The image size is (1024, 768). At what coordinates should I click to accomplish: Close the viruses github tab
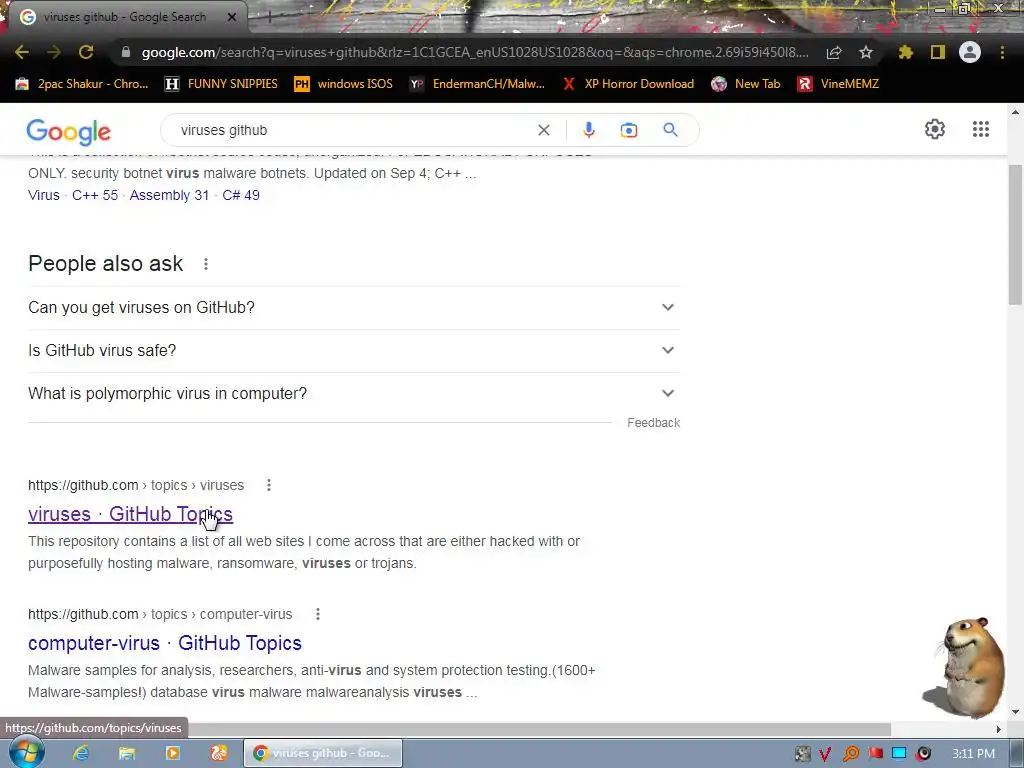pyautogui.click(x=232, y=17)
